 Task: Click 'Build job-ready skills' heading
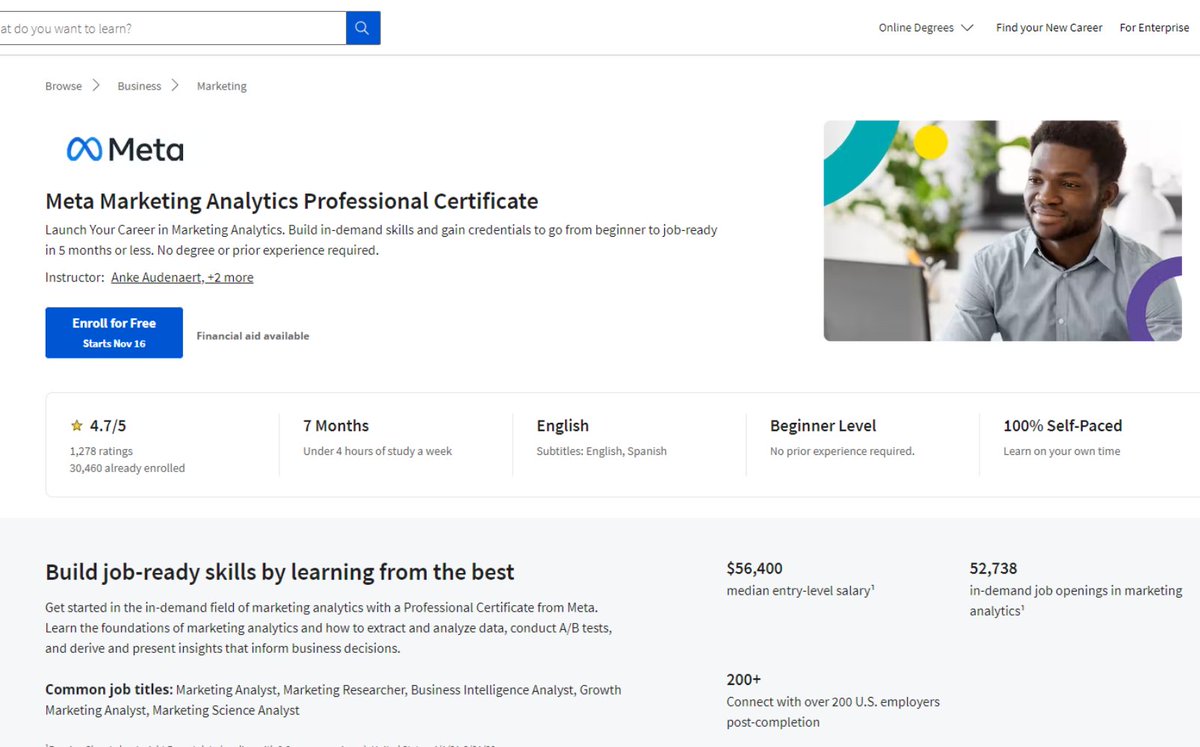click(x=280, y=572)
